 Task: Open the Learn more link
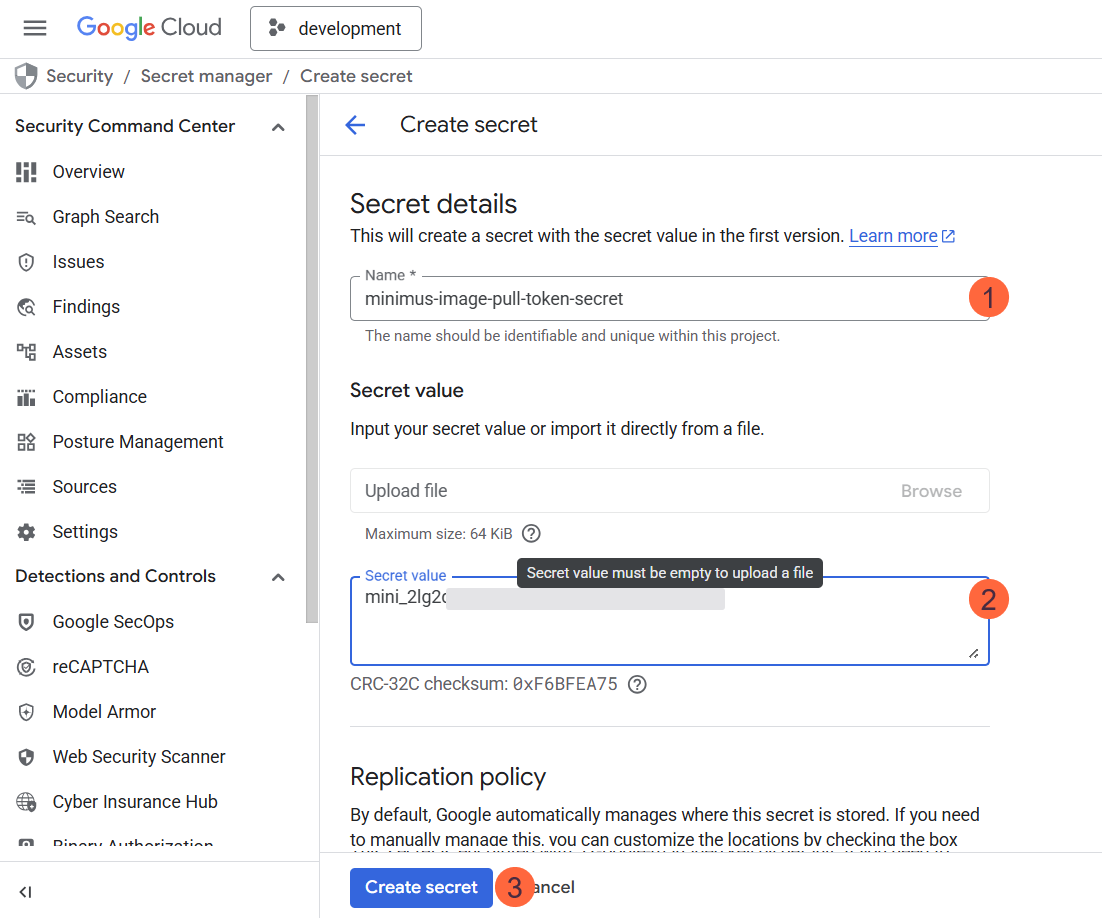[x=894, y=235]
